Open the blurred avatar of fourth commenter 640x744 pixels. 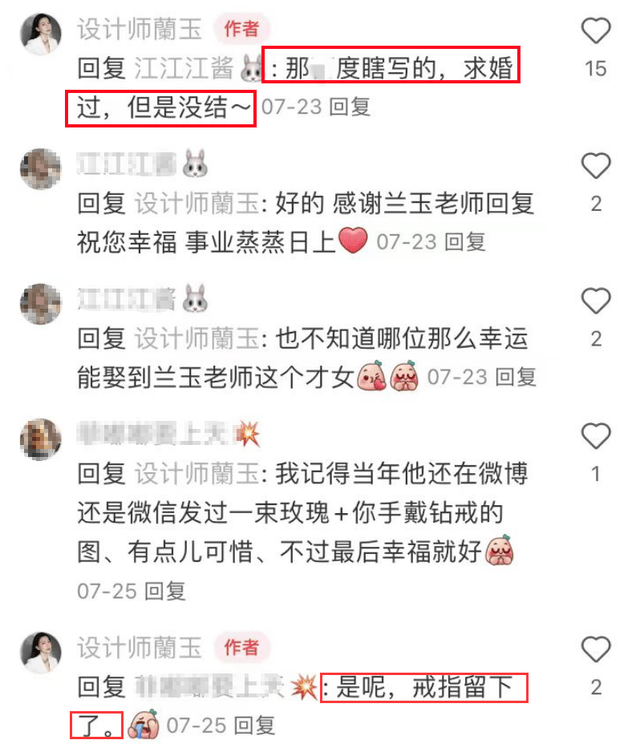[x=41, y=439]
